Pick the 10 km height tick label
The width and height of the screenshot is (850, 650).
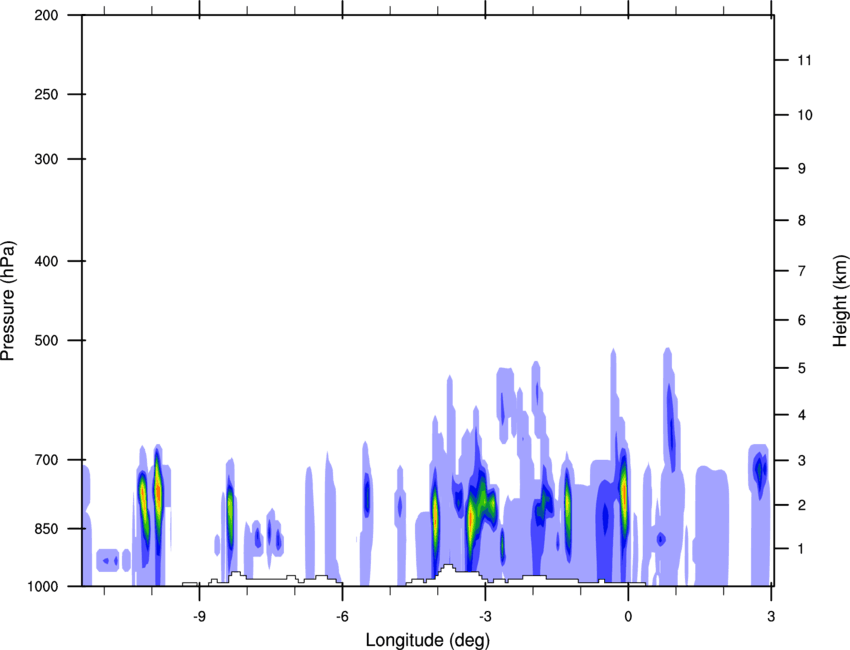[x=805, y=115]
